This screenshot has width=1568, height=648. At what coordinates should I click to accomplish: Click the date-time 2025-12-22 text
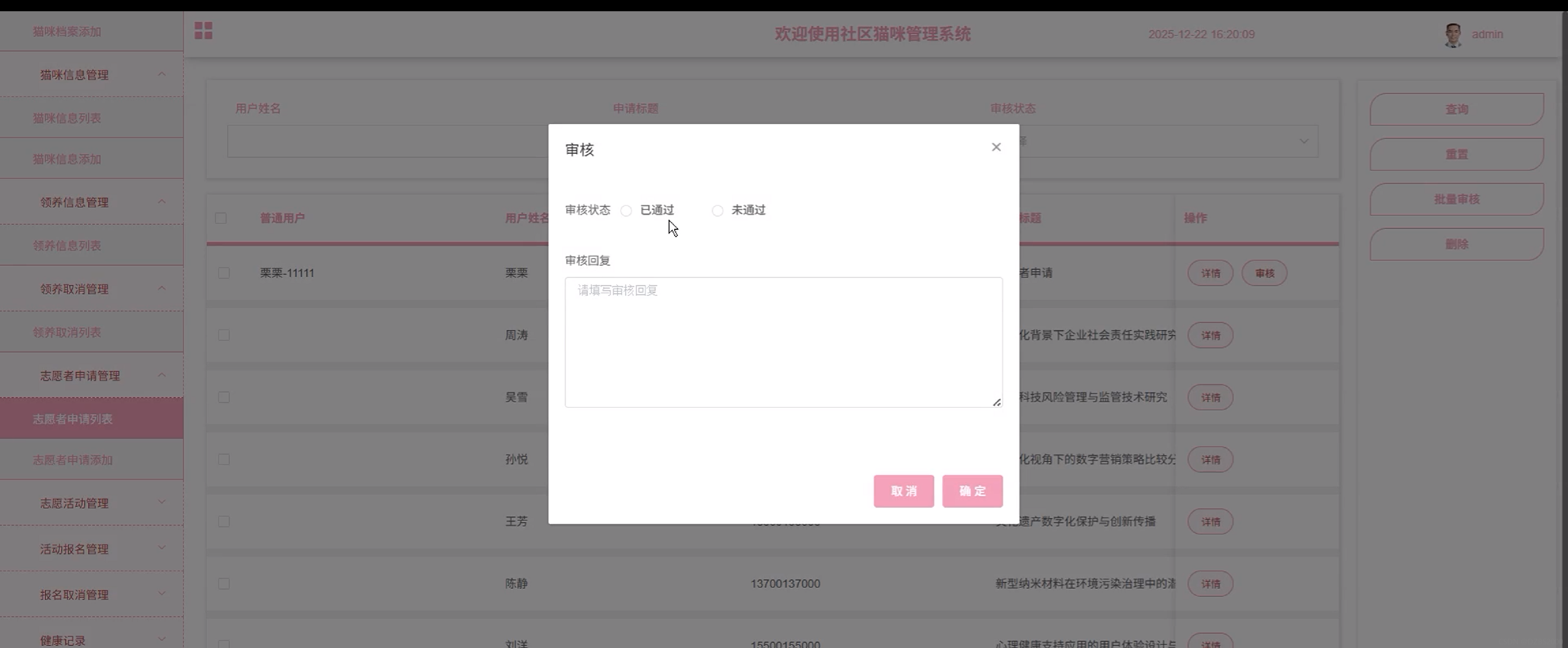tap(1201, 35)
